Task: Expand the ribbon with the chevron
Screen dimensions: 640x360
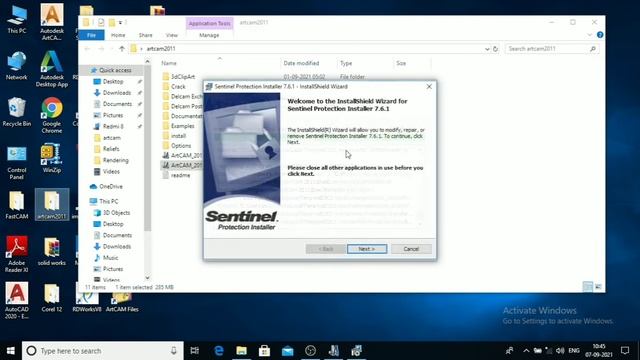Action: tap(589, 35)
